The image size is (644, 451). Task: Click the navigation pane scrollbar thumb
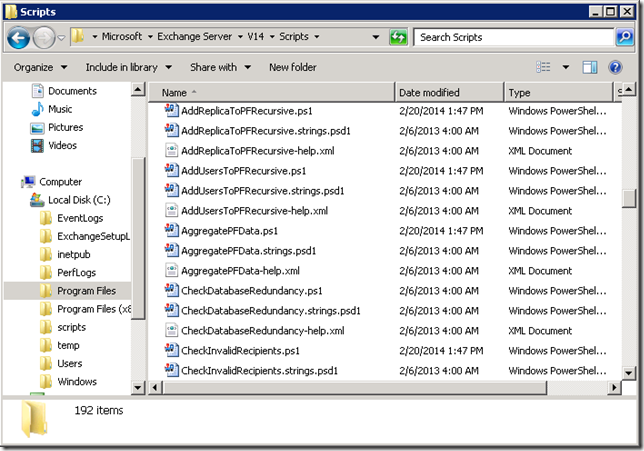point(138,237)
